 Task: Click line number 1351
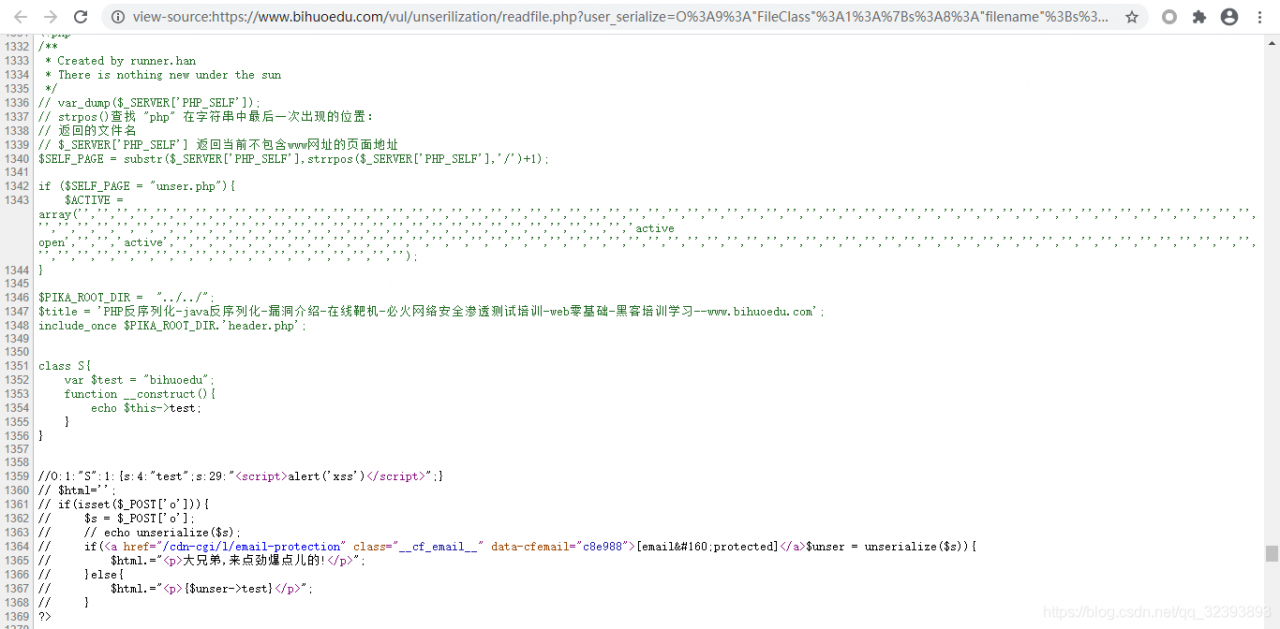pos(16,366)
